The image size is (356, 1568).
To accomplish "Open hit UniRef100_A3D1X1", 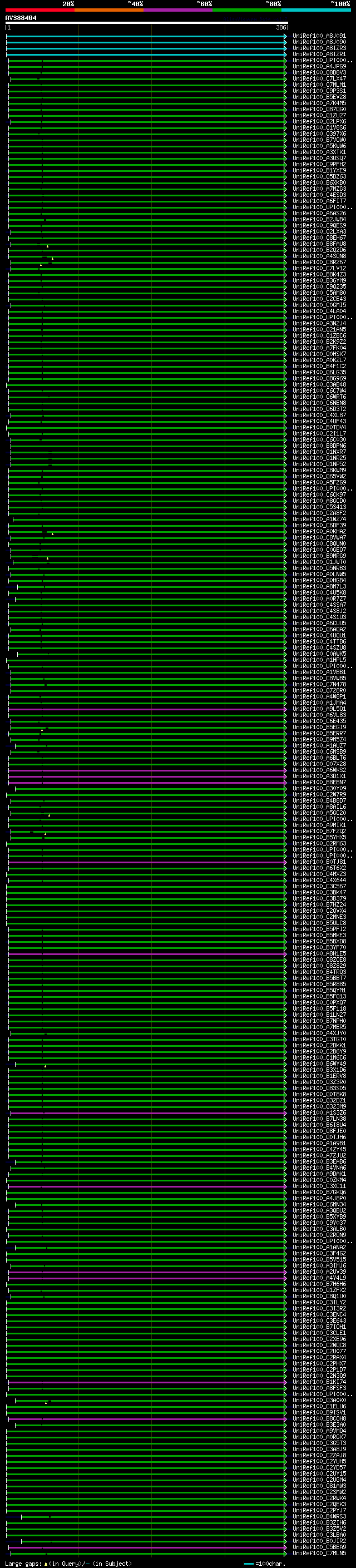I will click(x=319, y=776).
